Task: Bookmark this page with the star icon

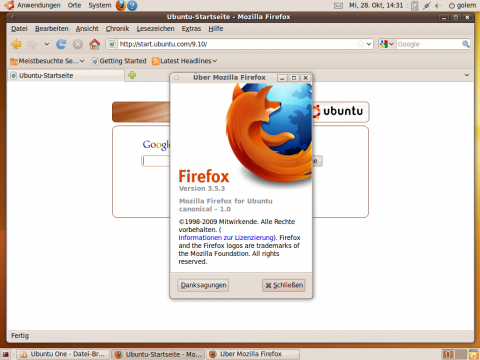Action: tap(360, 44)
